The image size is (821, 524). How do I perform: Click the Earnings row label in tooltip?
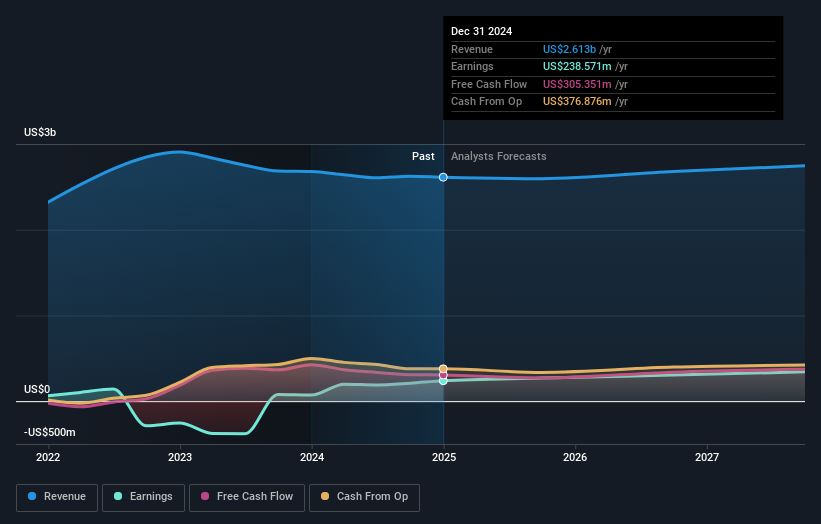472,66
